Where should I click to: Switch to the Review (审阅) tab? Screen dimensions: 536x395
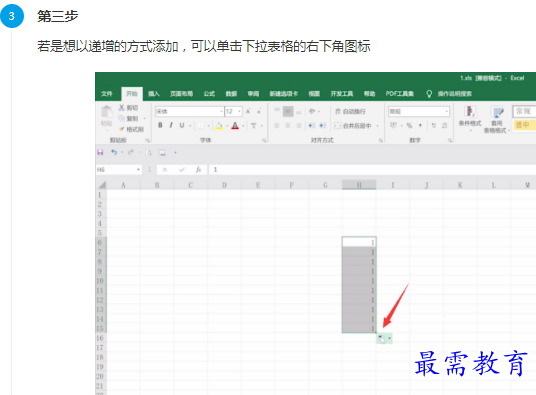point(253,94)
